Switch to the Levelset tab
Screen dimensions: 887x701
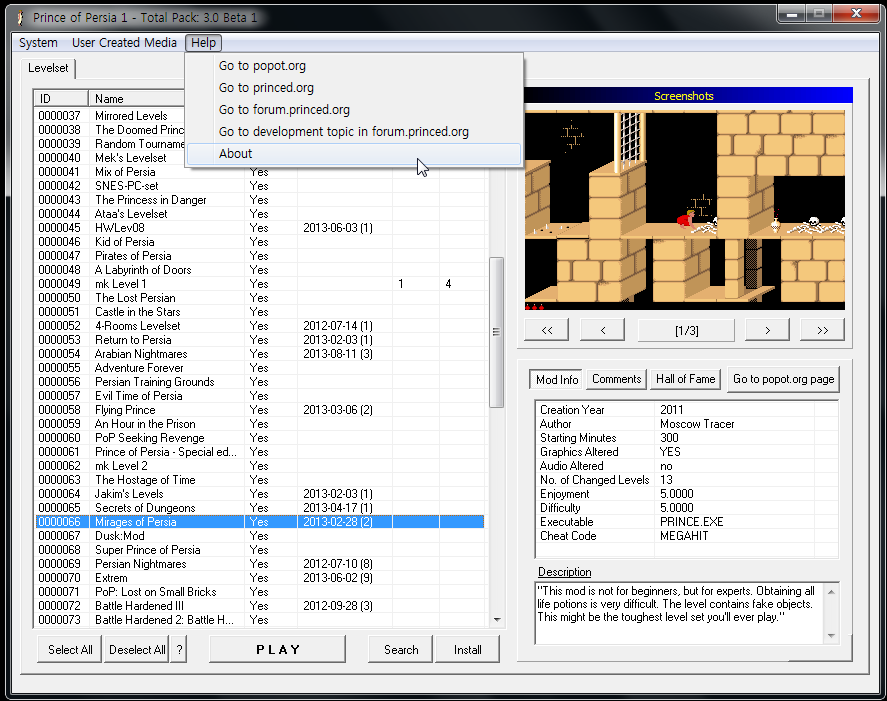48,68
